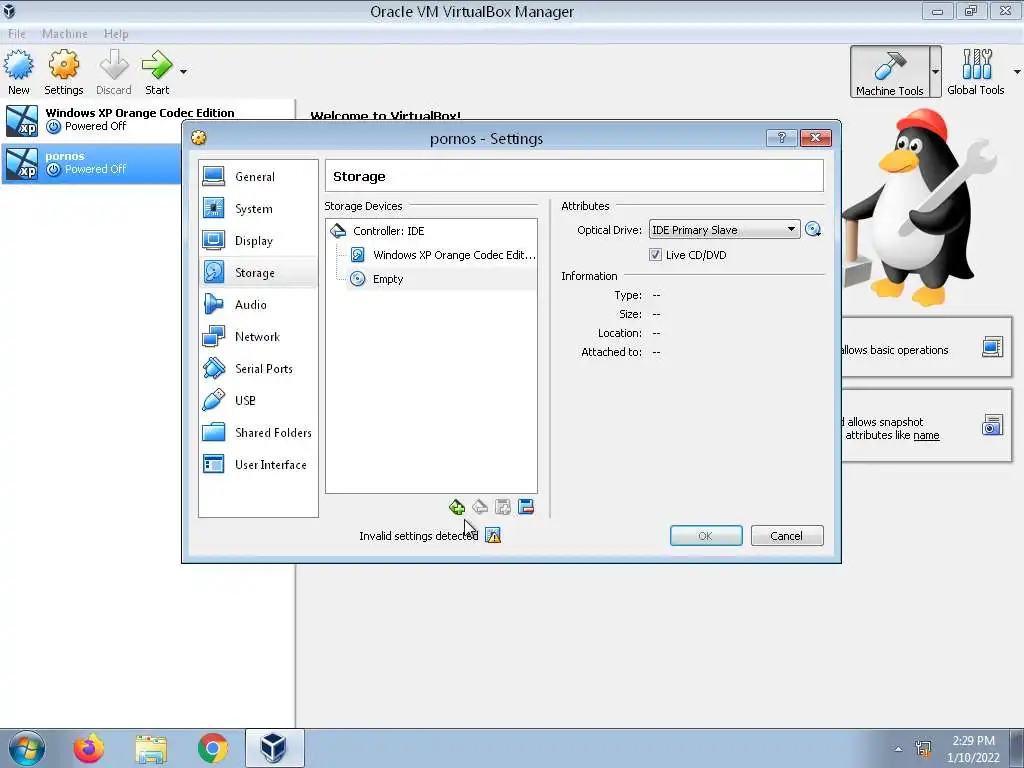Launch Chrome from the taskbar
Image resolution: width=1024 pixels, height=768 pixels.
[213, 748]
